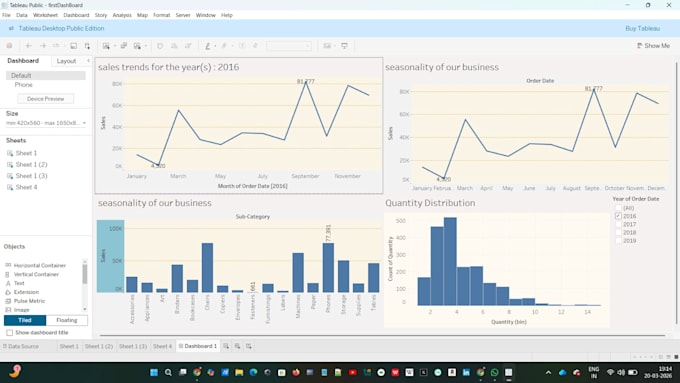This screenshot has height=383, width=680.
Task: Click the Buy Tableau link
Action: click(x=642, y=28)
